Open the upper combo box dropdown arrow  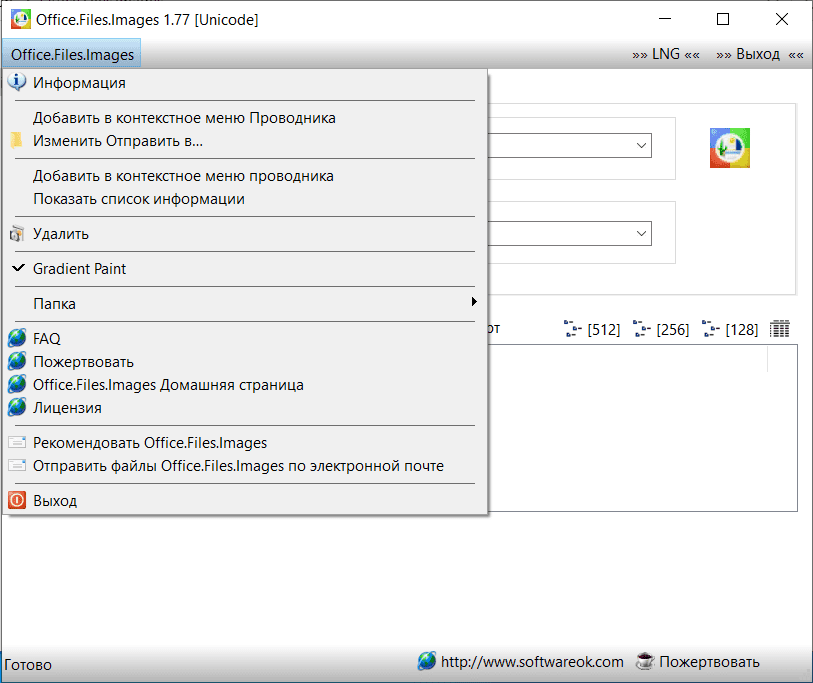tap(641, 146)
